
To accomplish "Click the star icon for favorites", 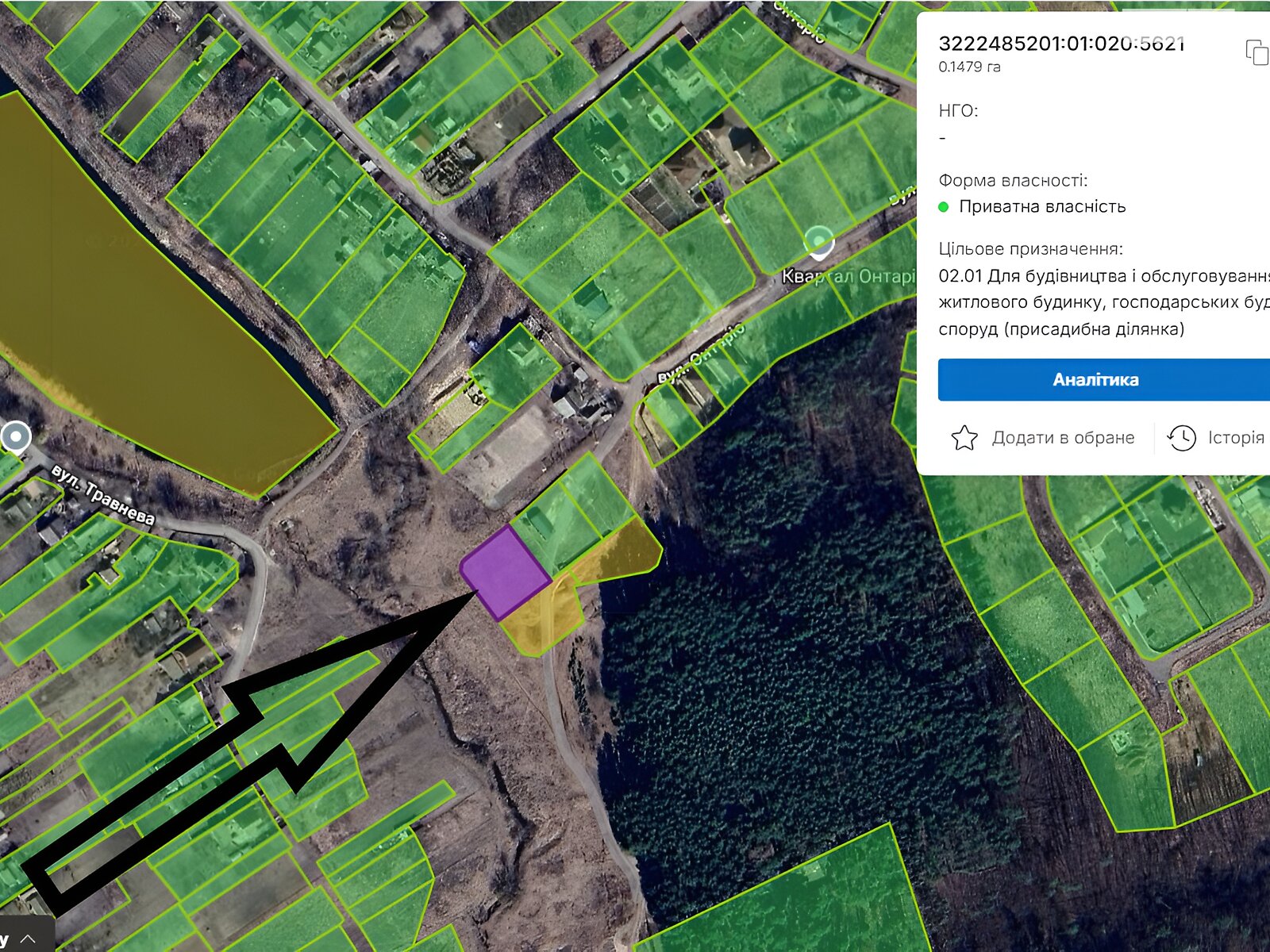I will click(964, 438).
